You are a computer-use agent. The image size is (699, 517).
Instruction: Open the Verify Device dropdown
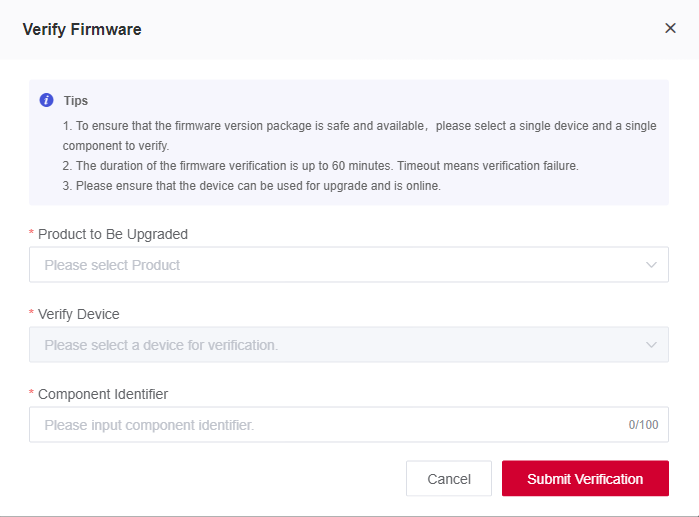(x=349, y=345)
